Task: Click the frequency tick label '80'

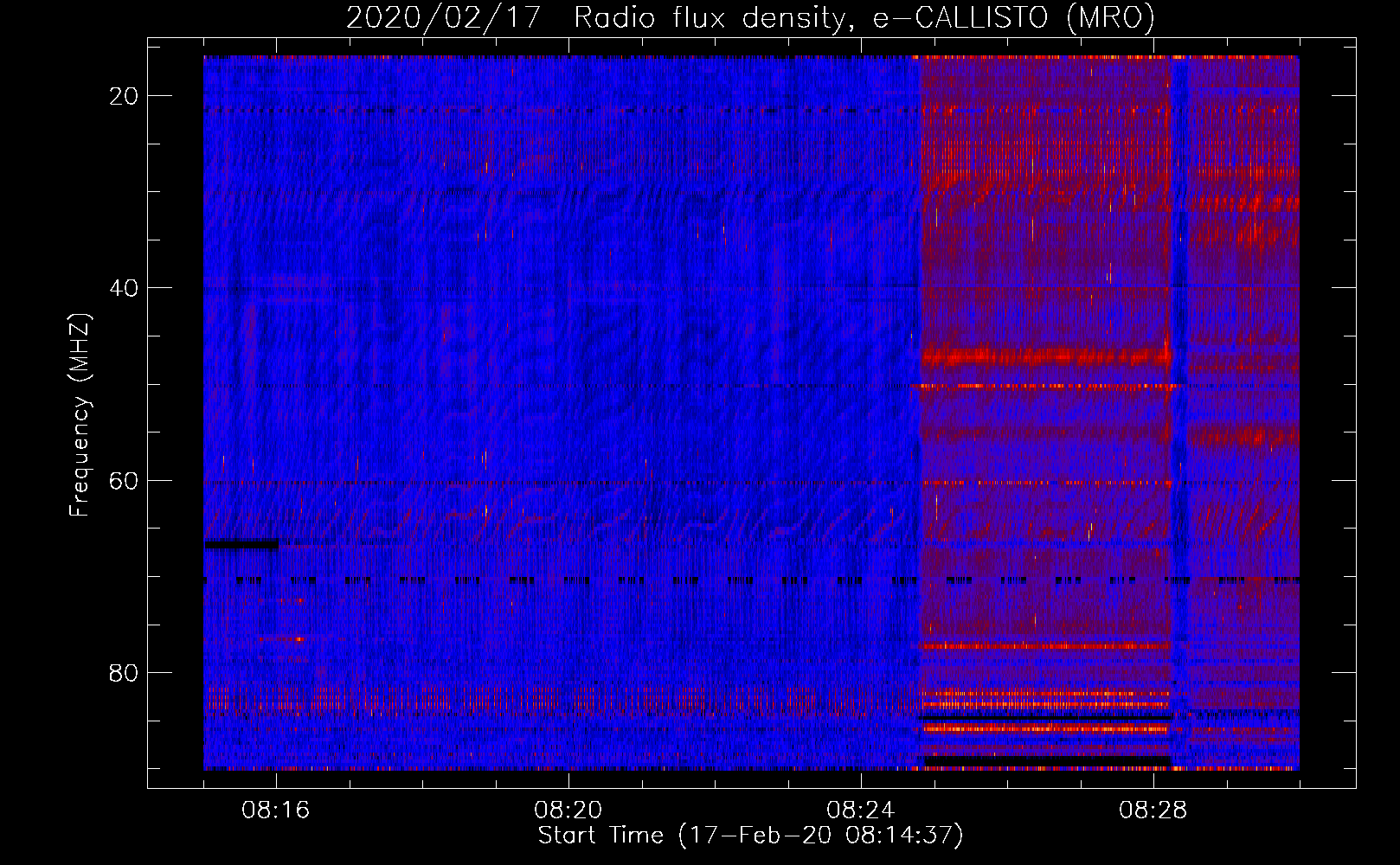Action: coord(125,673)
